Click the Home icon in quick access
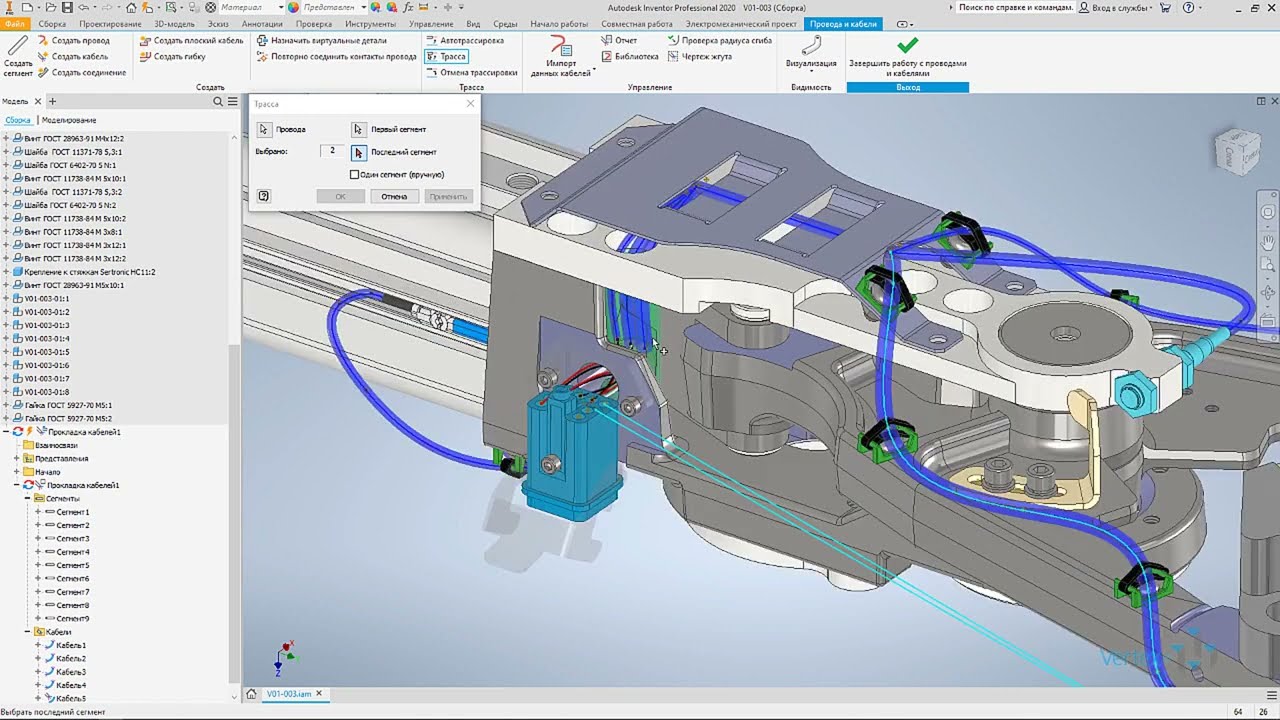 tap(131, 7)
